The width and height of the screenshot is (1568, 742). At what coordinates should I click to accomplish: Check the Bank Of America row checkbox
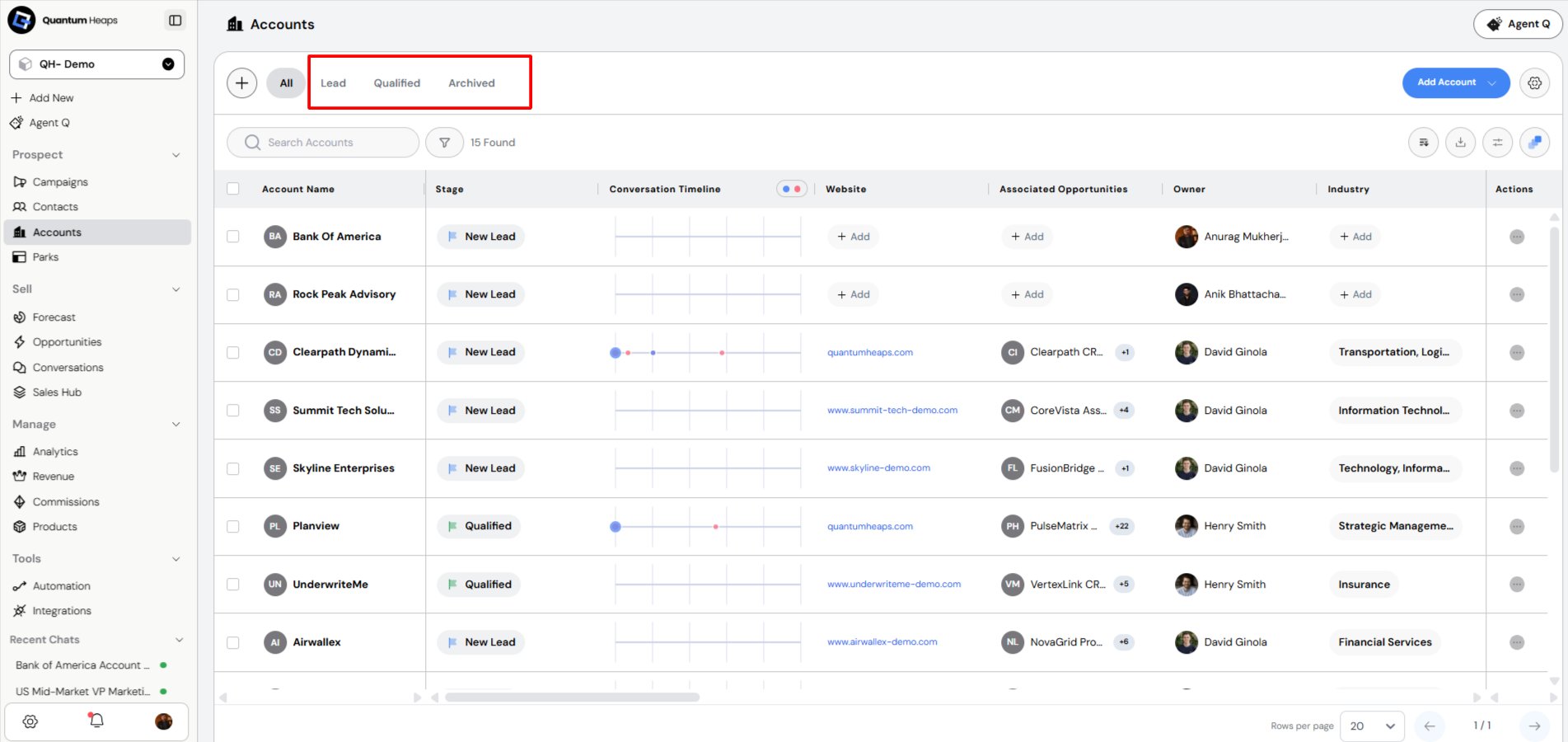[233, 237]
